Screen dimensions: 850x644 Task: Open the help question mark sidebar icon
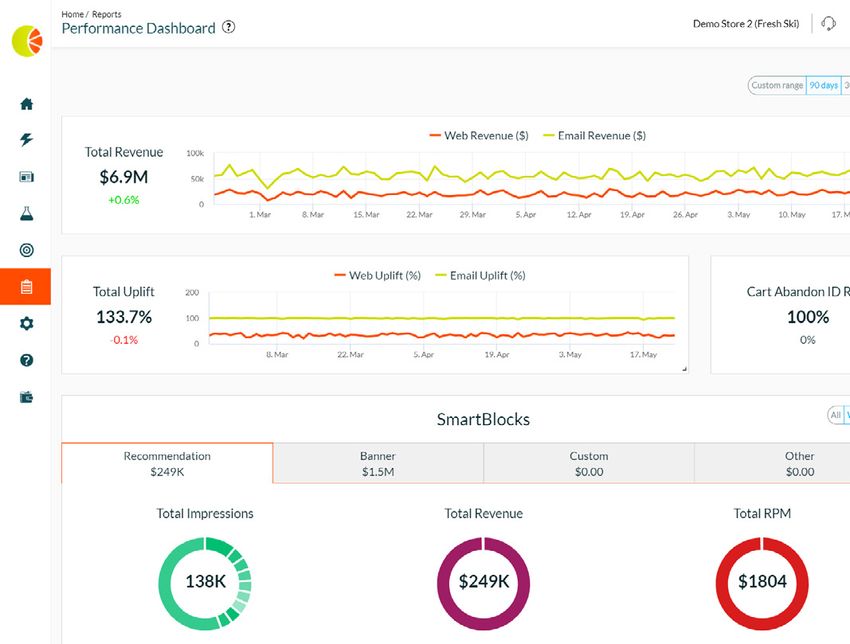(x=27, y=360)
